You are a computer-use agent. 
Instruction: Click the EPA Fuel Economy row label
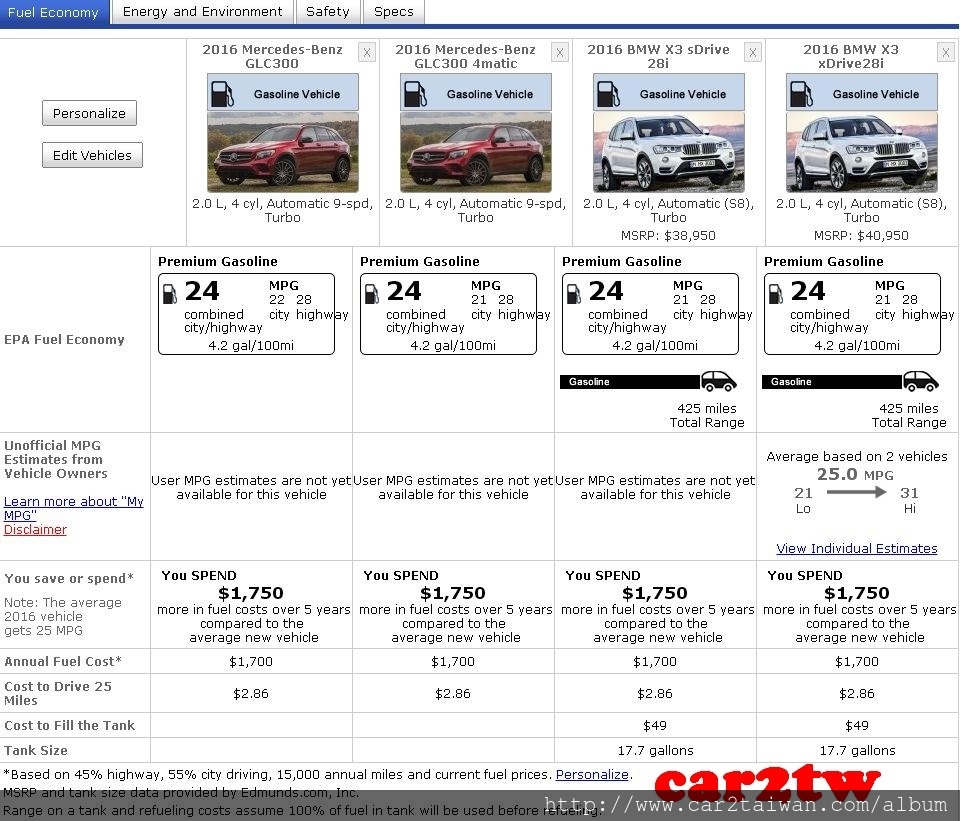coord(64,340)
